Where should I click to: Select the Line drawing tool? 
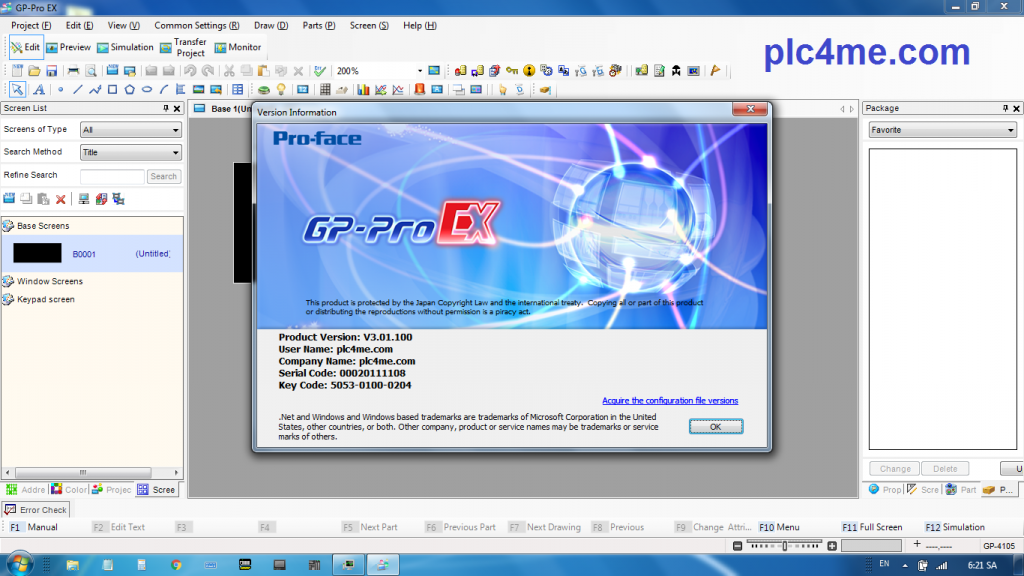(79, 90)
